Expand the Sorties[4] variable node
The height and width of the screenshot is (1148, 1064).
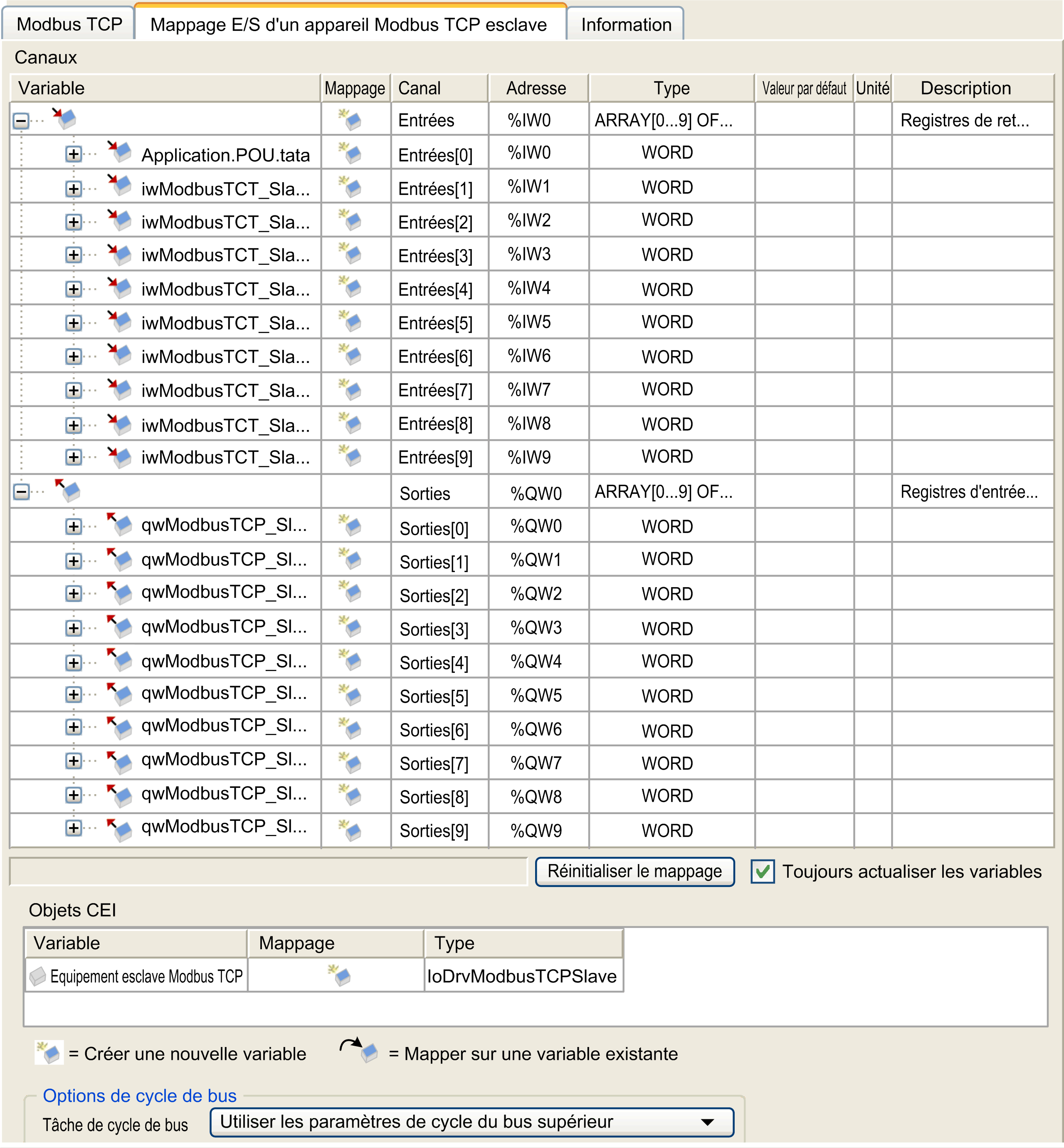pyautogui.click(x=73, y=663)
